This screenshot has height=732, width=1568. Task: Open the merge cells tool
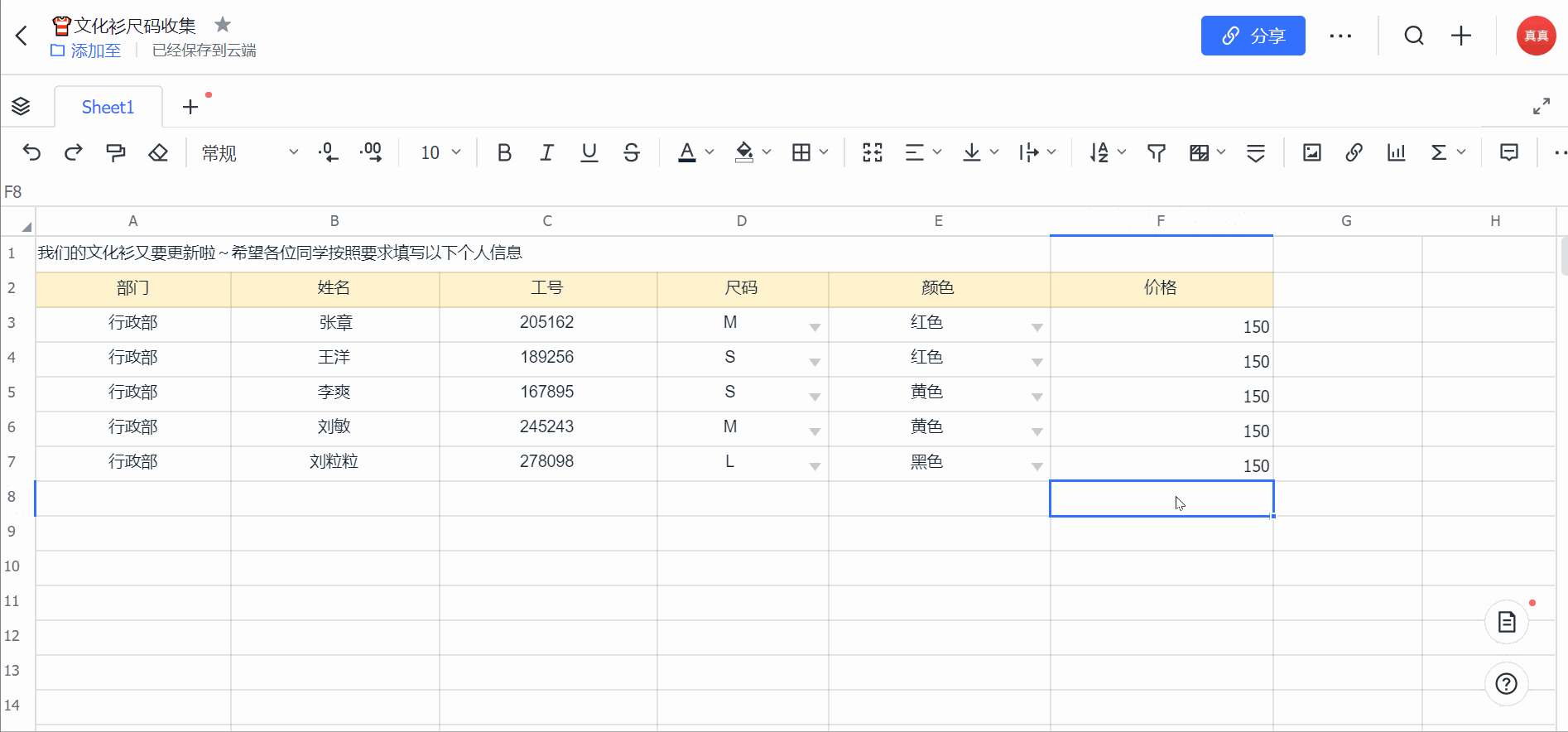click(873, 152)
